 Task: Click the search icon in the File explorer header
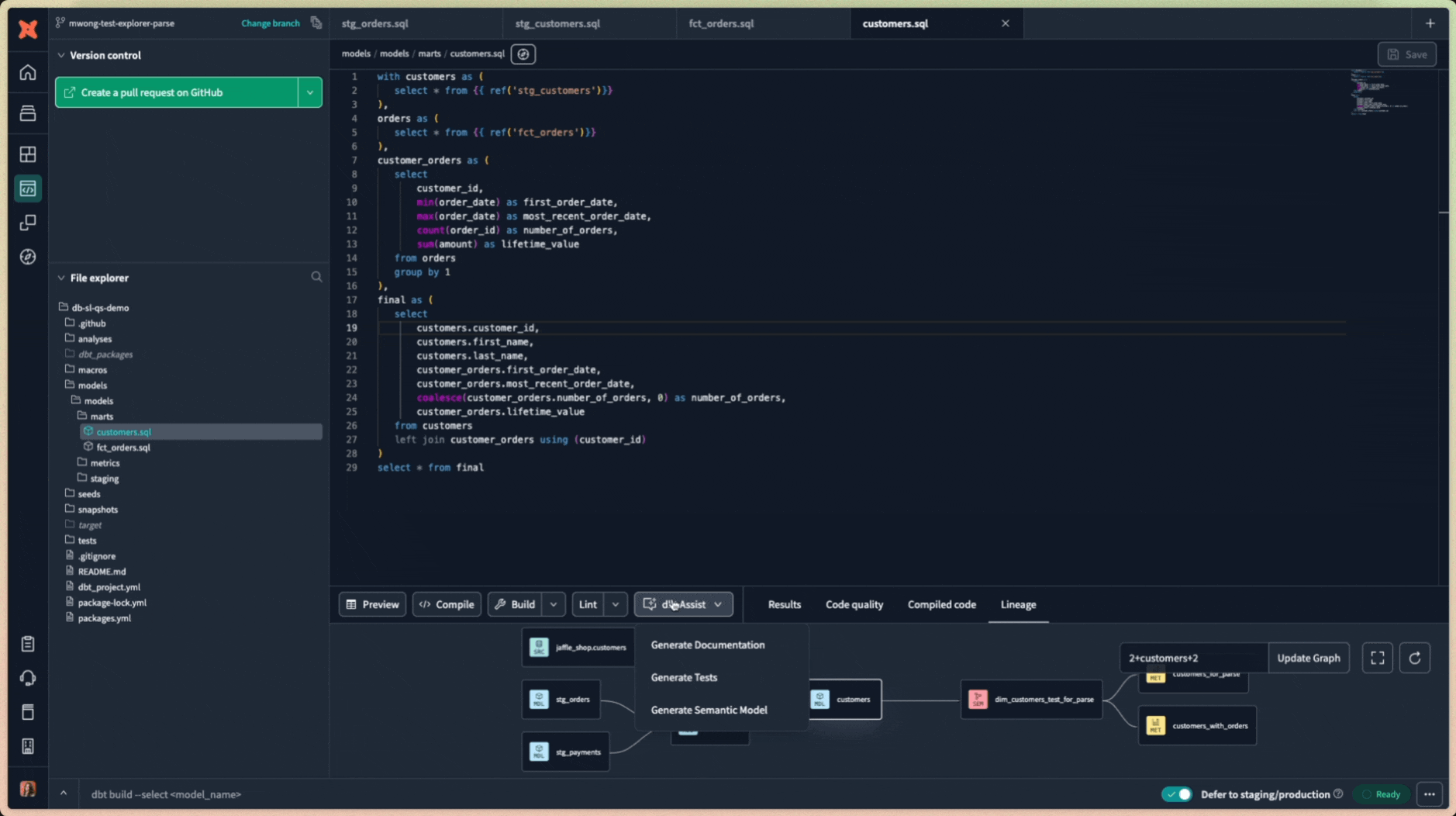click(x=316, y=277)
